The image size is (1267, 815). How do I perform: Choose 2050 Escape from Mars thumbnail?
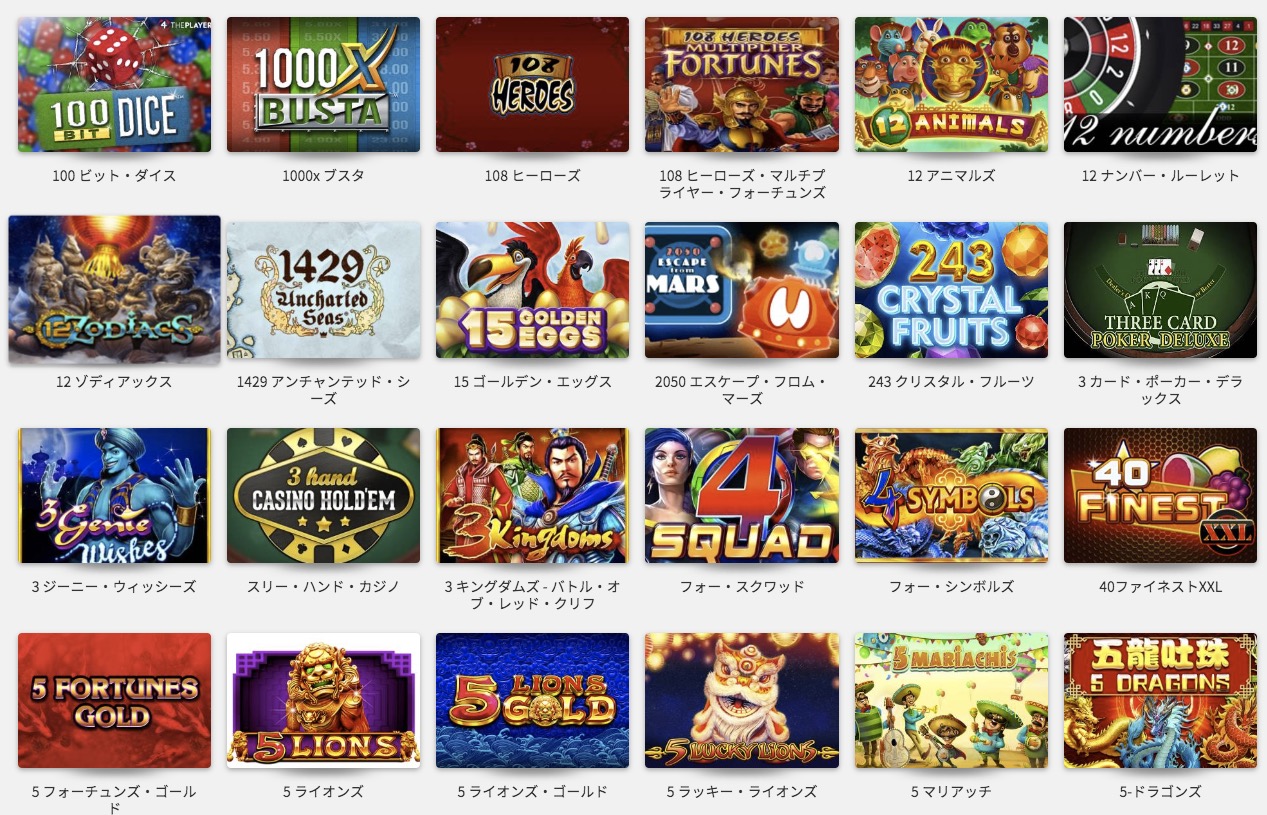pos(742,290)
